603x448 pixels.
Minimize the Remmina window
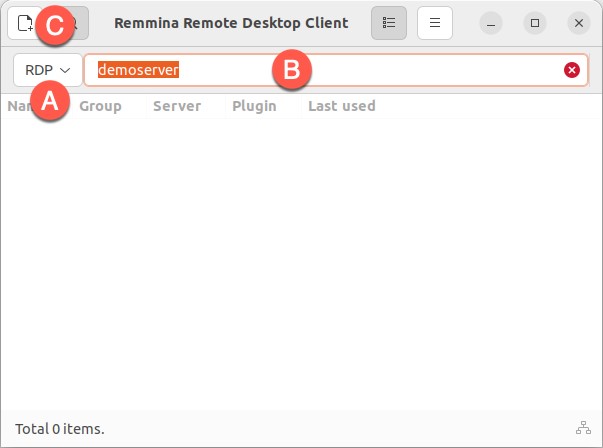(x=491, y=23)
